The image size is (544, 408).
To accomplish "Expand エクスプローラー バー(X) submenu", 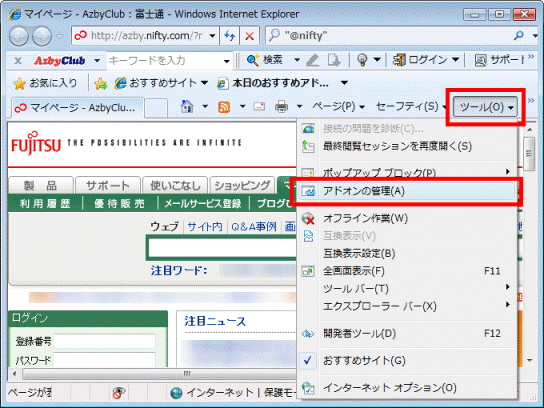I will [x=407, y=306].
